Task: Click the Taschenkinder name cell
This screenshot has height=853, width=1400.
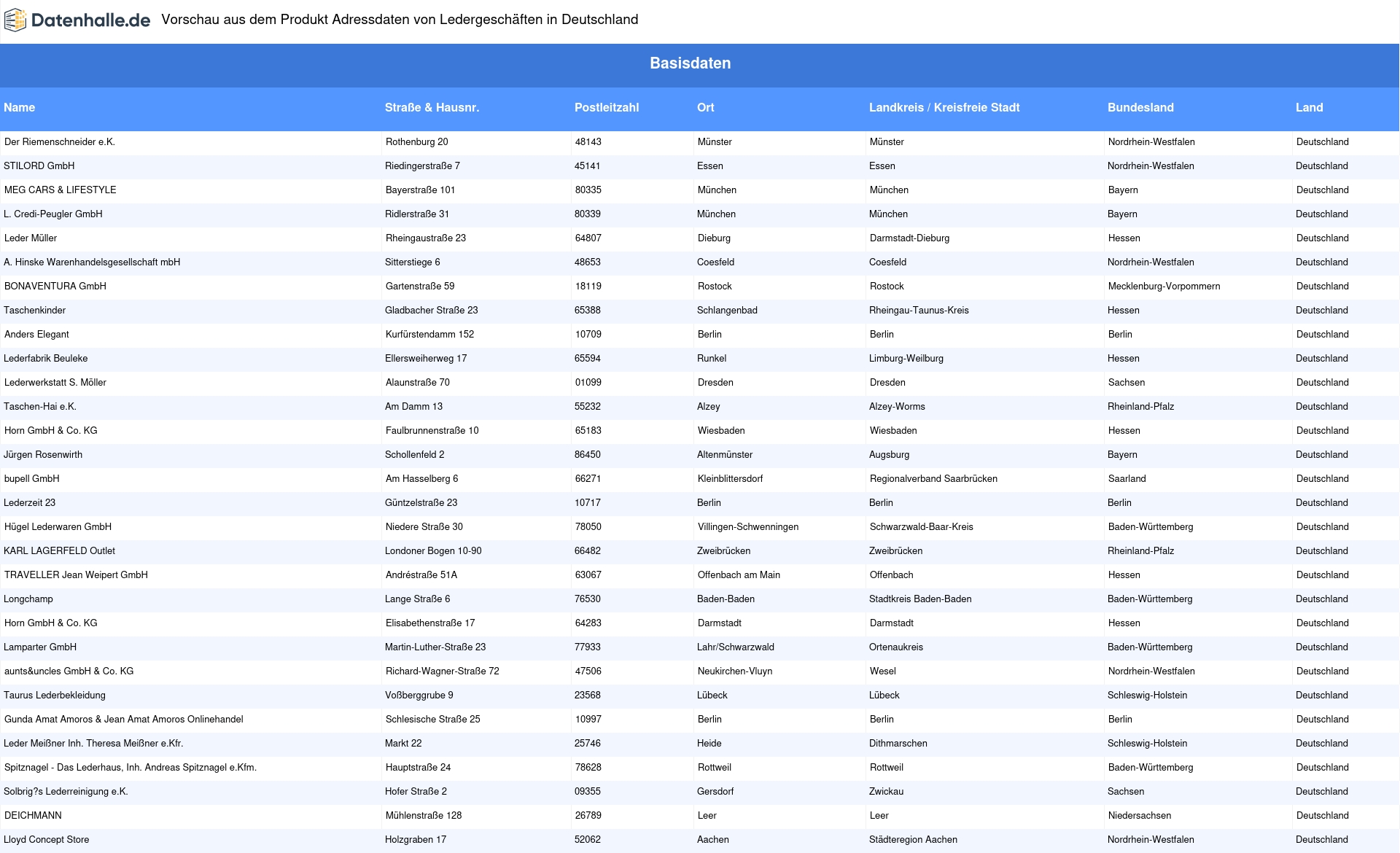Action: coord(35,310)
